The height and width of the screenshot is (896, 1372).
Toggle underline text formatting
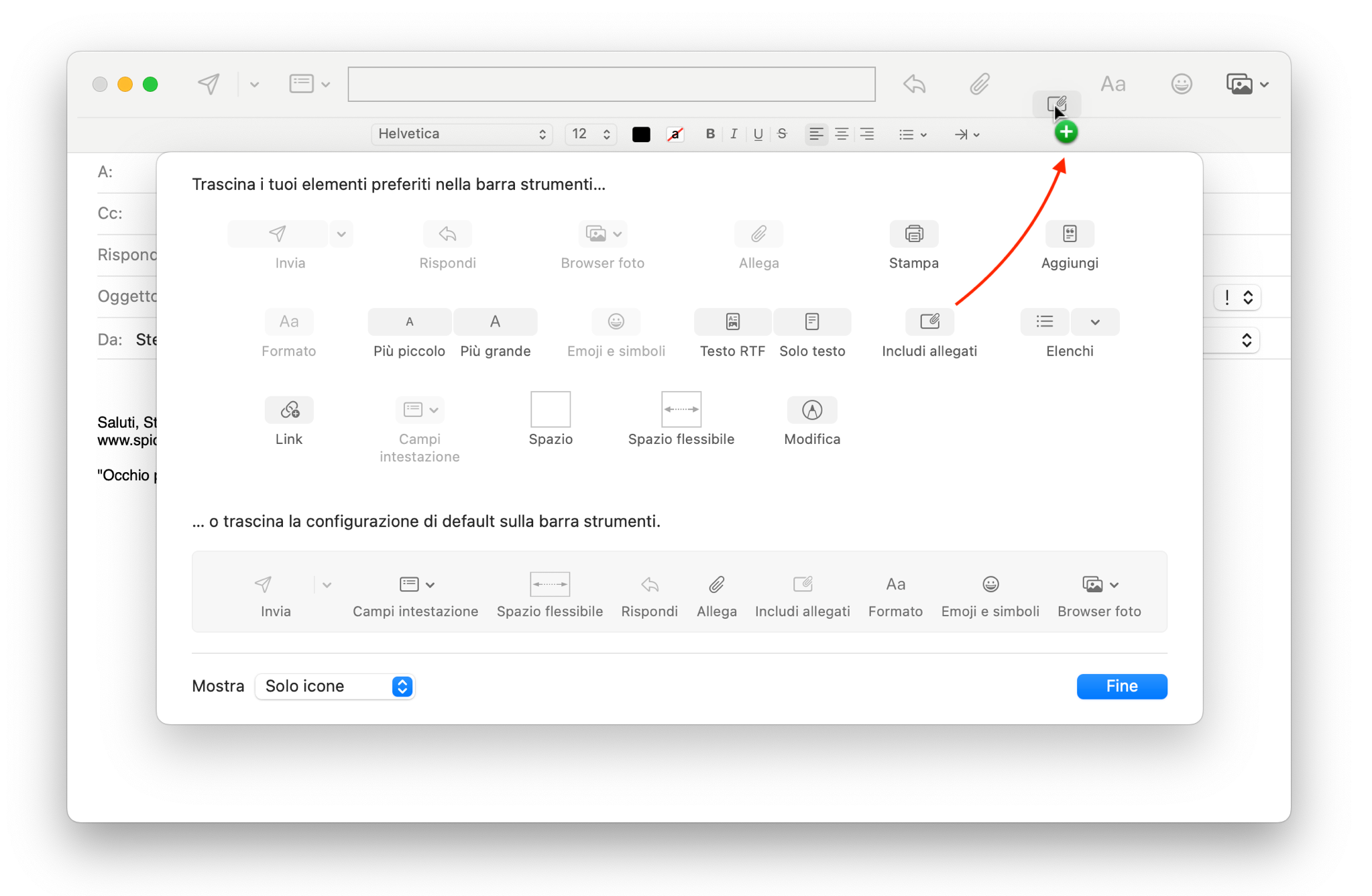pyautogui.click(x=758, y=134)
